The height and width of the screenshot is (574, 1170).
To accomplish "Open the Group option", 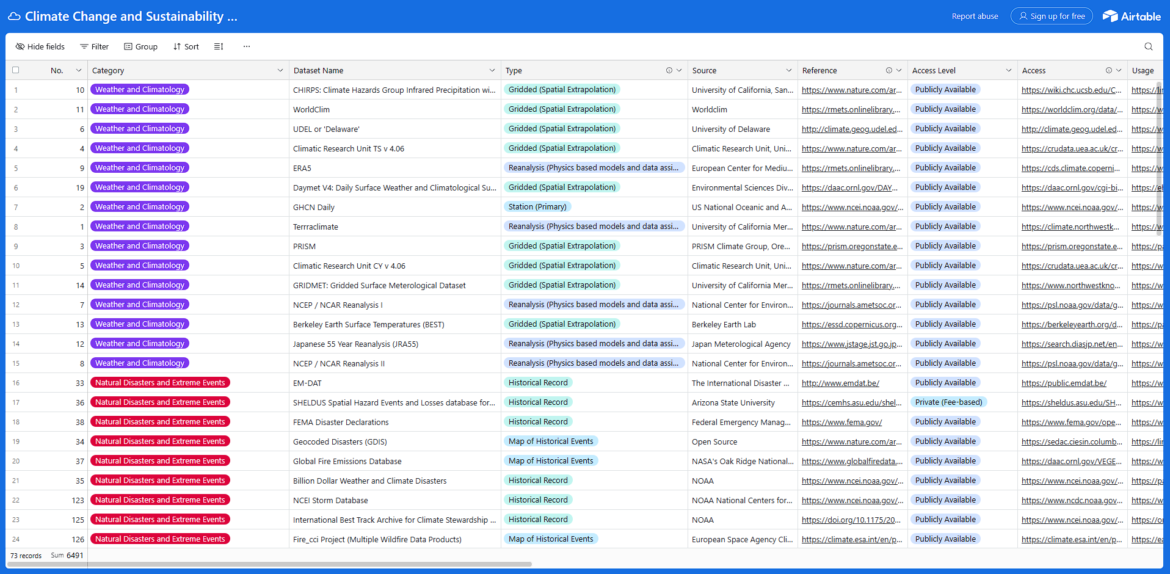I will point(140,46).
